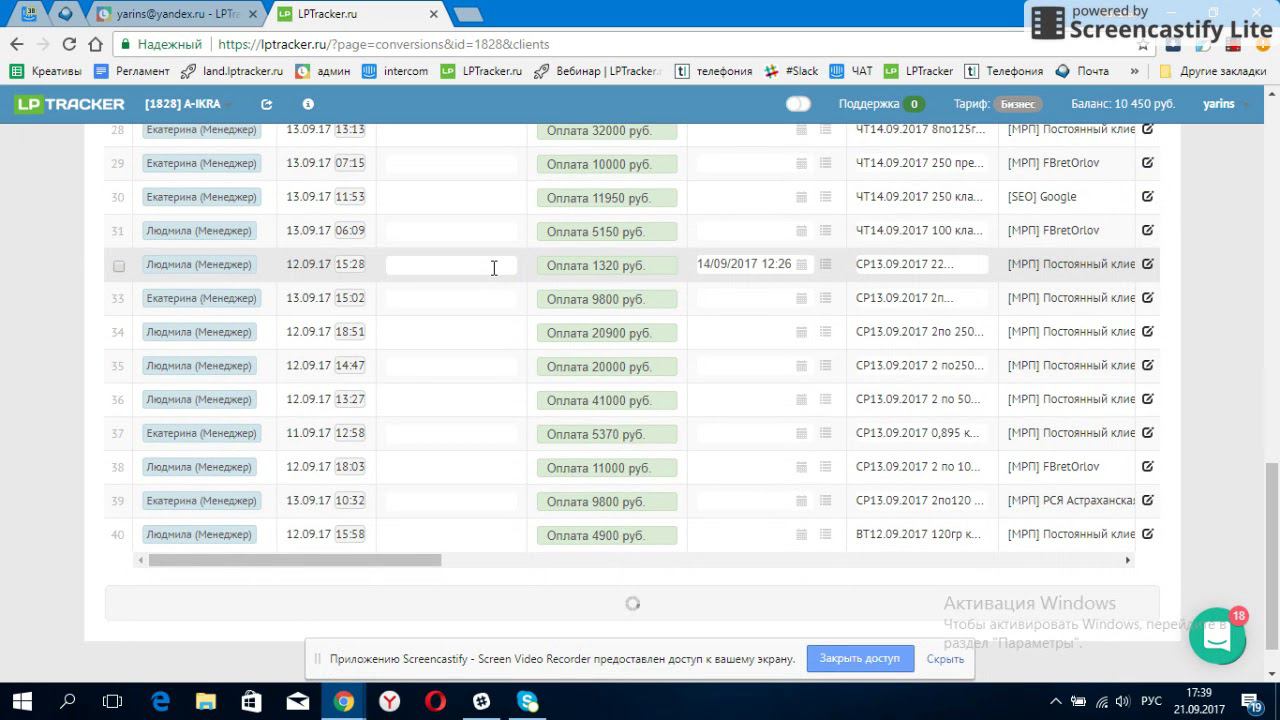Click the LP TRACKER logo
This screenshot has width=1280, height=720.
coord(70,104)
